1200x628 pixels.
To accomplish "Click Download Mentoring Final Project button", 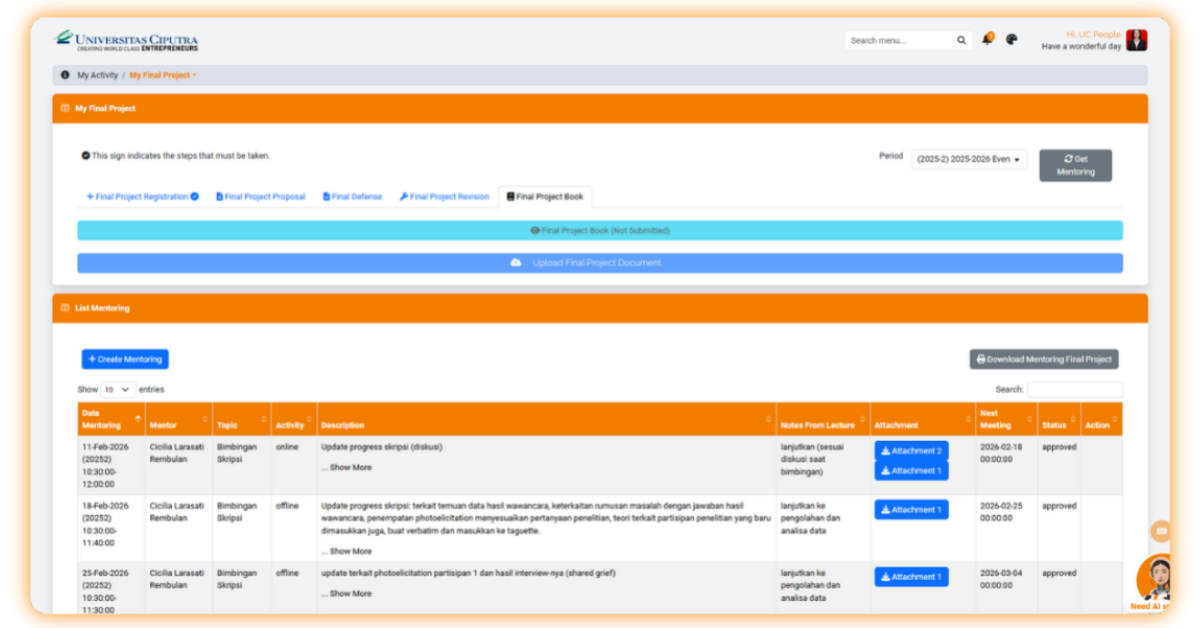I will click(x=1043, y=359).
